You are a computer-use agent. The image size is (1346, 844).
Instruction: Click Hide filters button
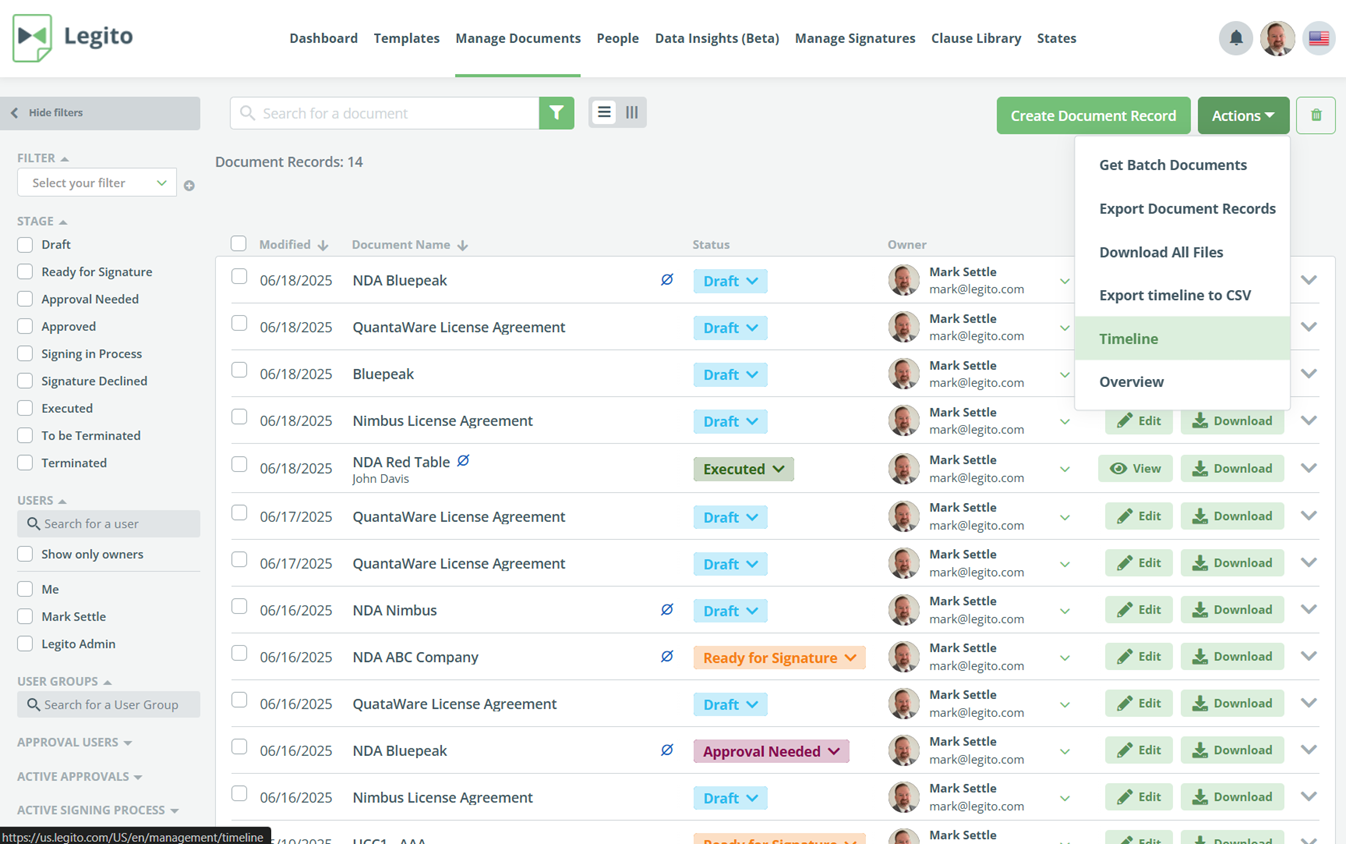(100, 113)
